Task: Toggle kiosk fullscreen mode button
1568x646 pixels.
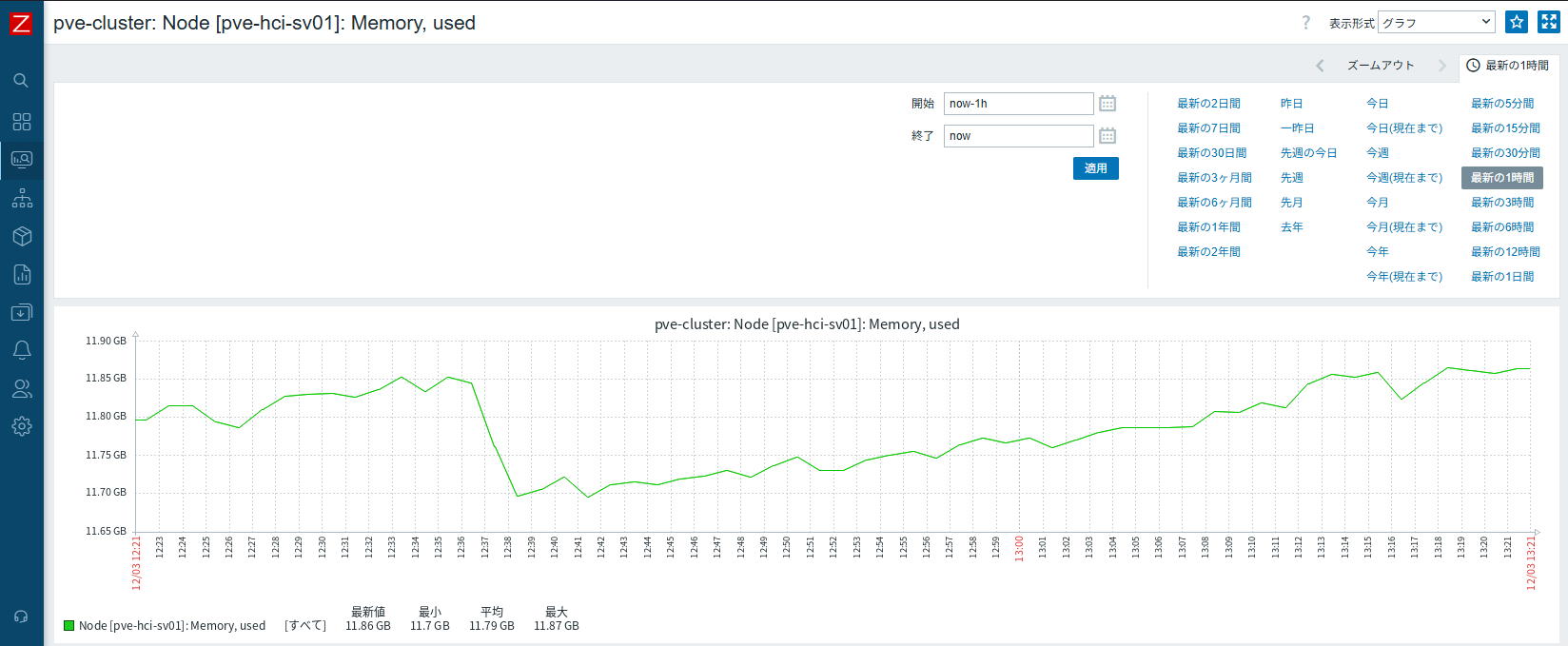Action: pos(1548,22)
